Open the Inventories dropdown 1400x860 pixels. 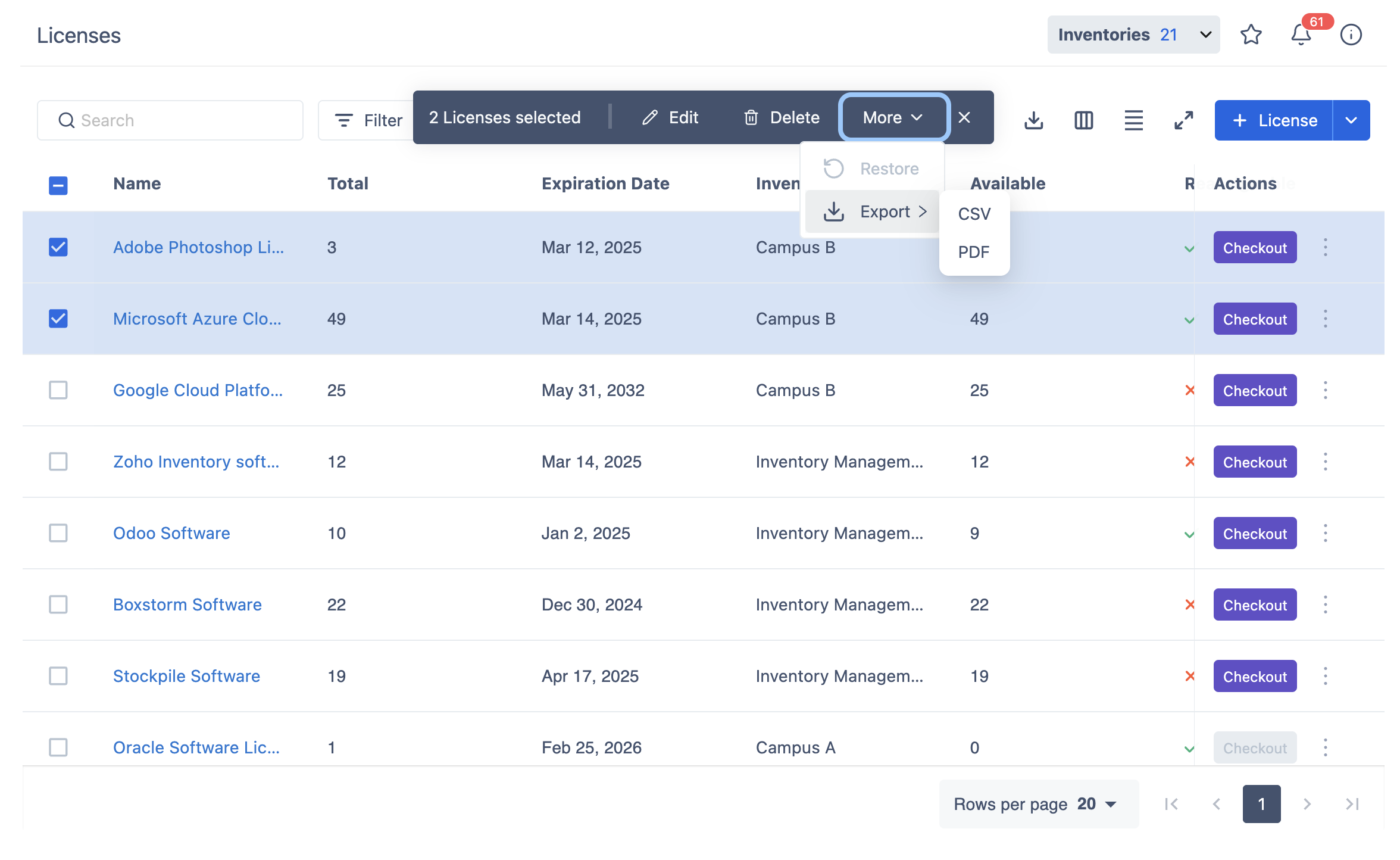coord(1133,35)
